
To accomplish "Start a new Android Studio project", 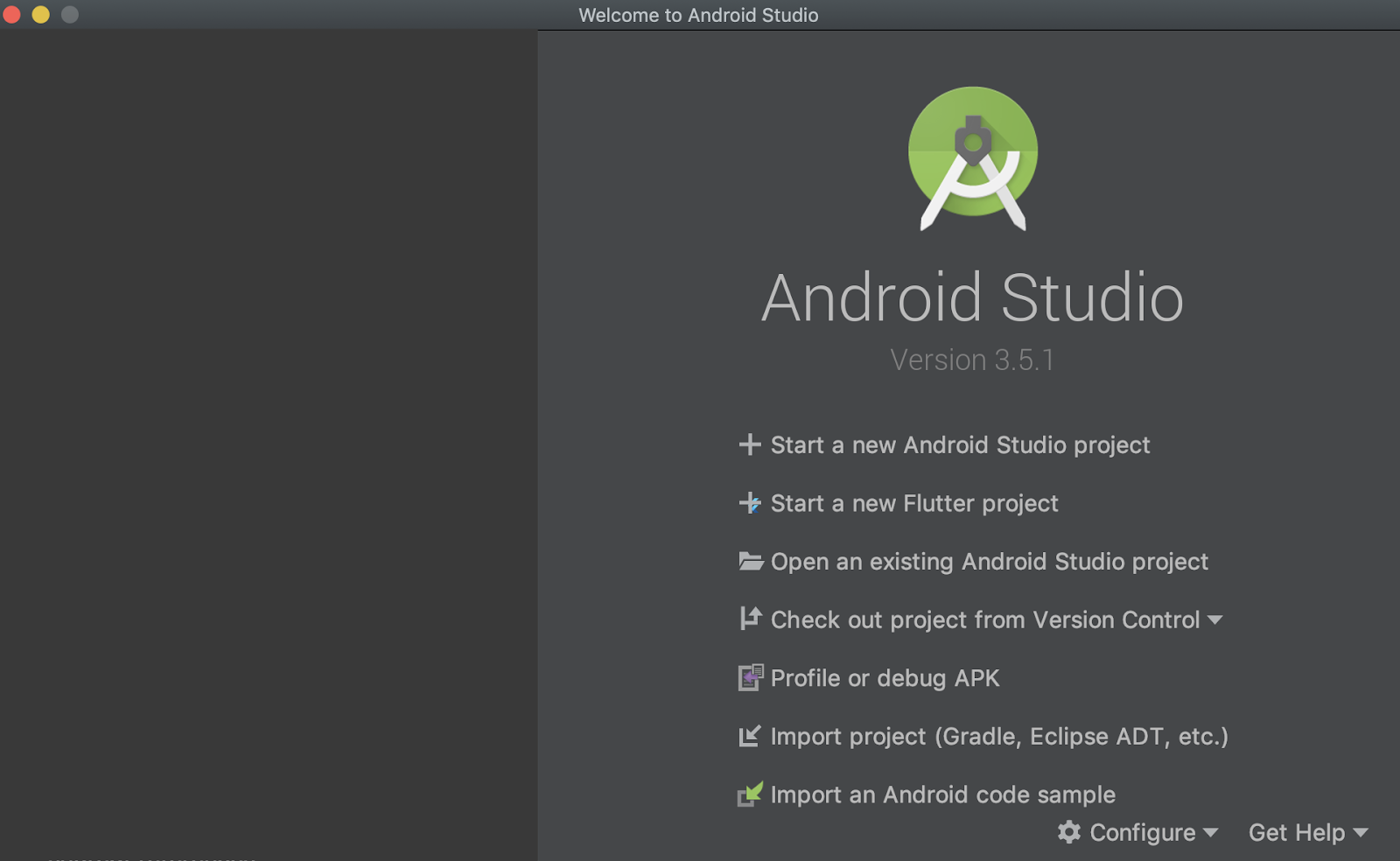I will point(960,444).
